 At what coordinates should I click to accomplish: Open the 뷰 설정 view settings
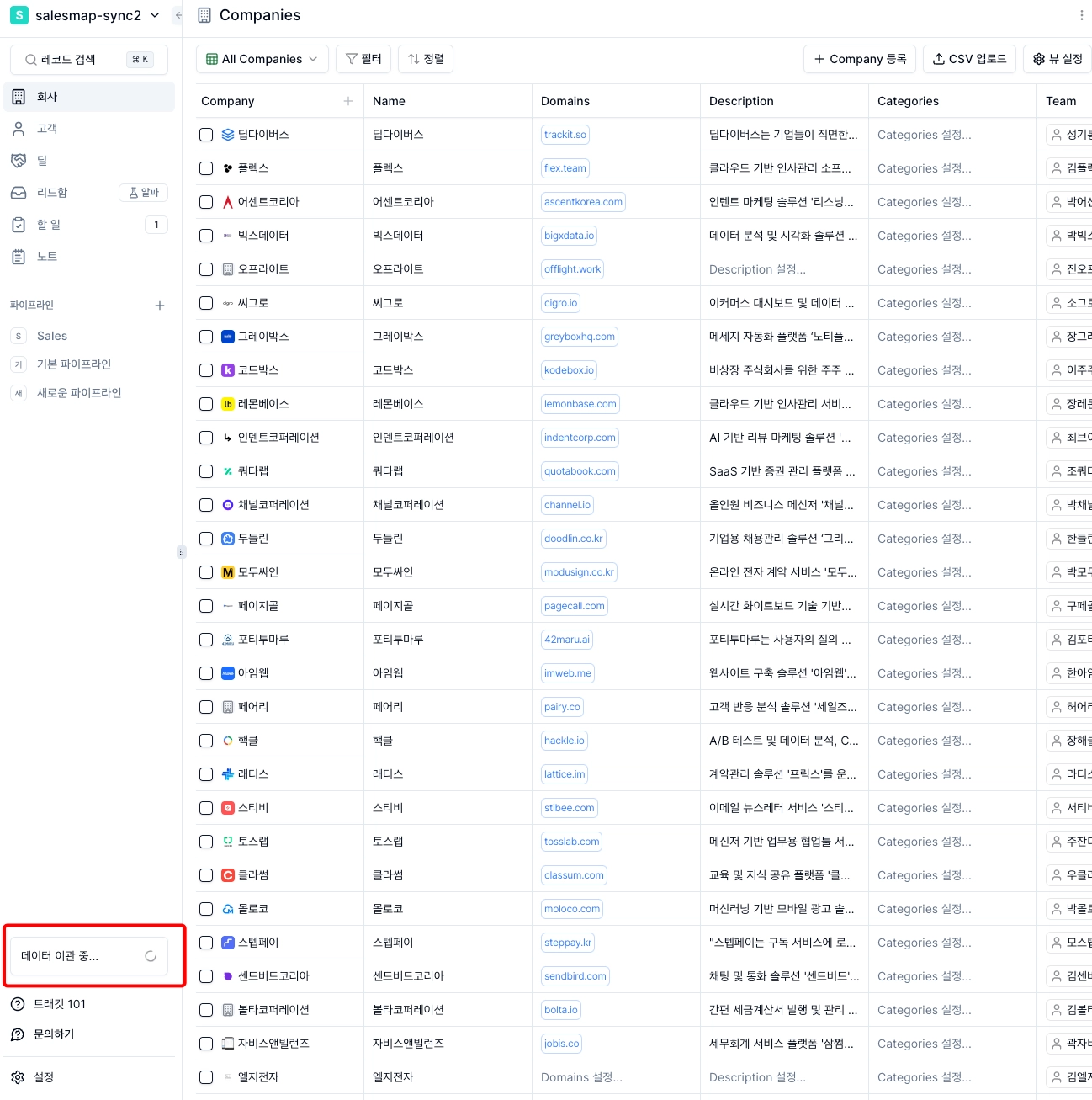[1058, 59]
